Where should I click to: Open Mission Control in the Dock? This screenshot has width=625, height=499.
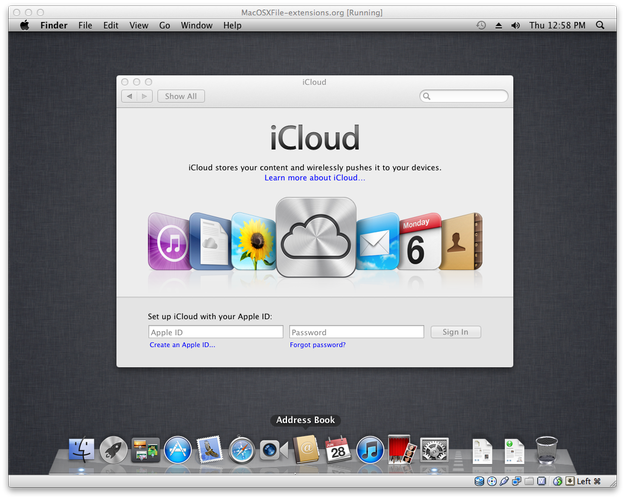point(145,450)
